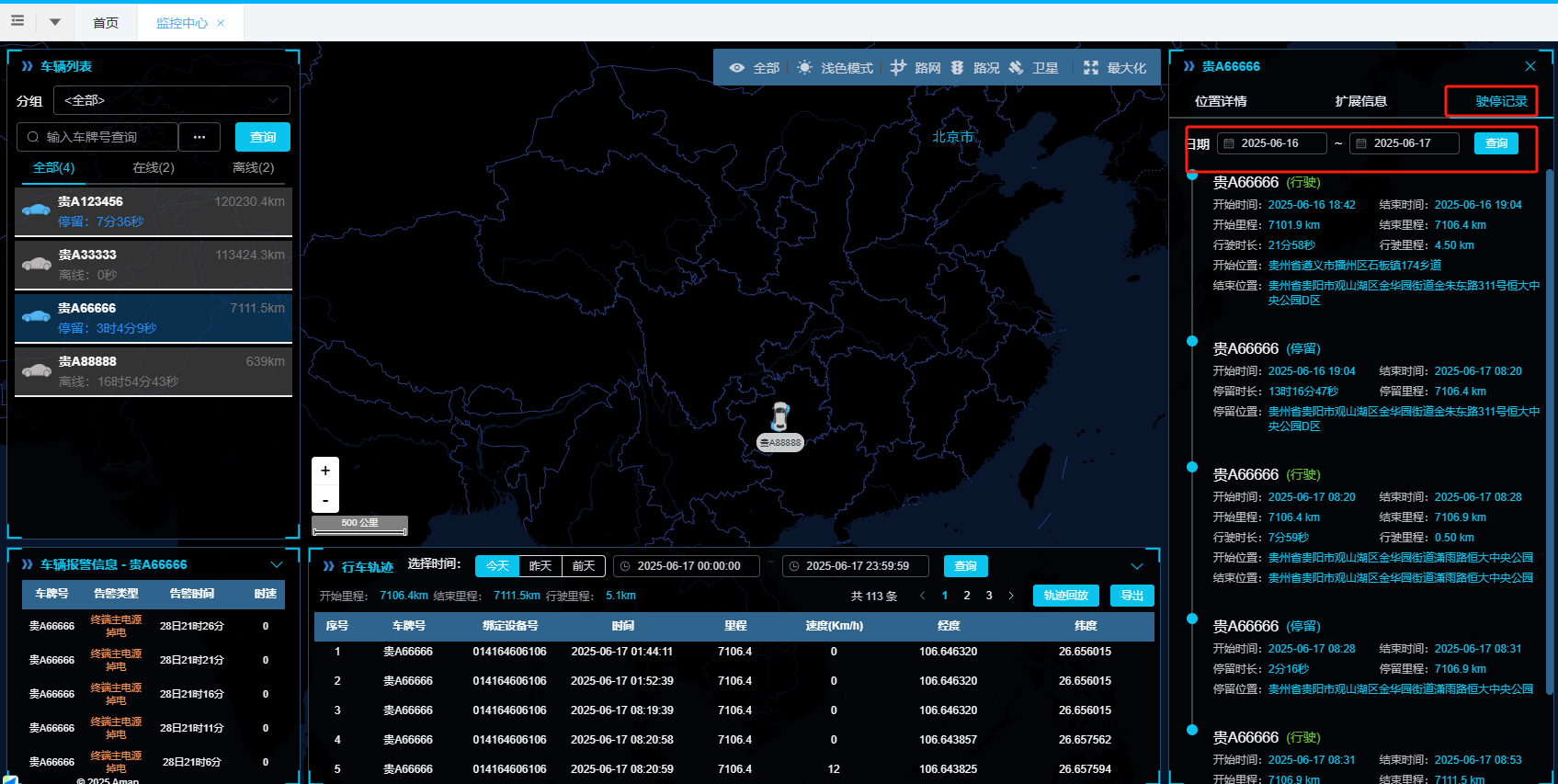Zoom out on the map
The image size is (1558, 784).
point(325,500)
